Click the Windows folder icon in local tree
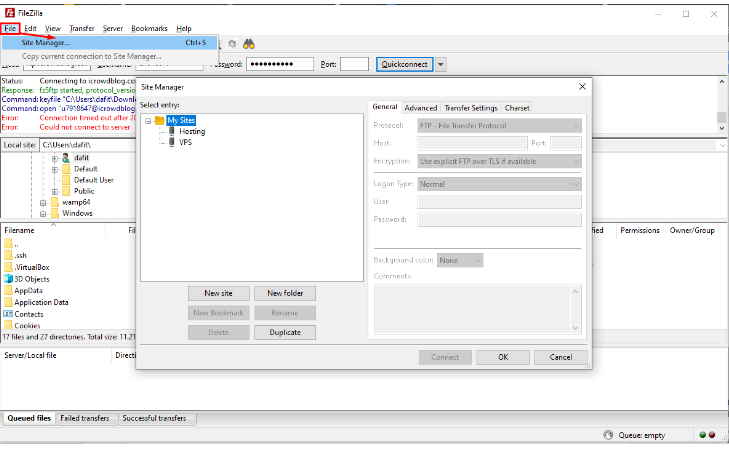The image size is (729, 451). point(55,213)
